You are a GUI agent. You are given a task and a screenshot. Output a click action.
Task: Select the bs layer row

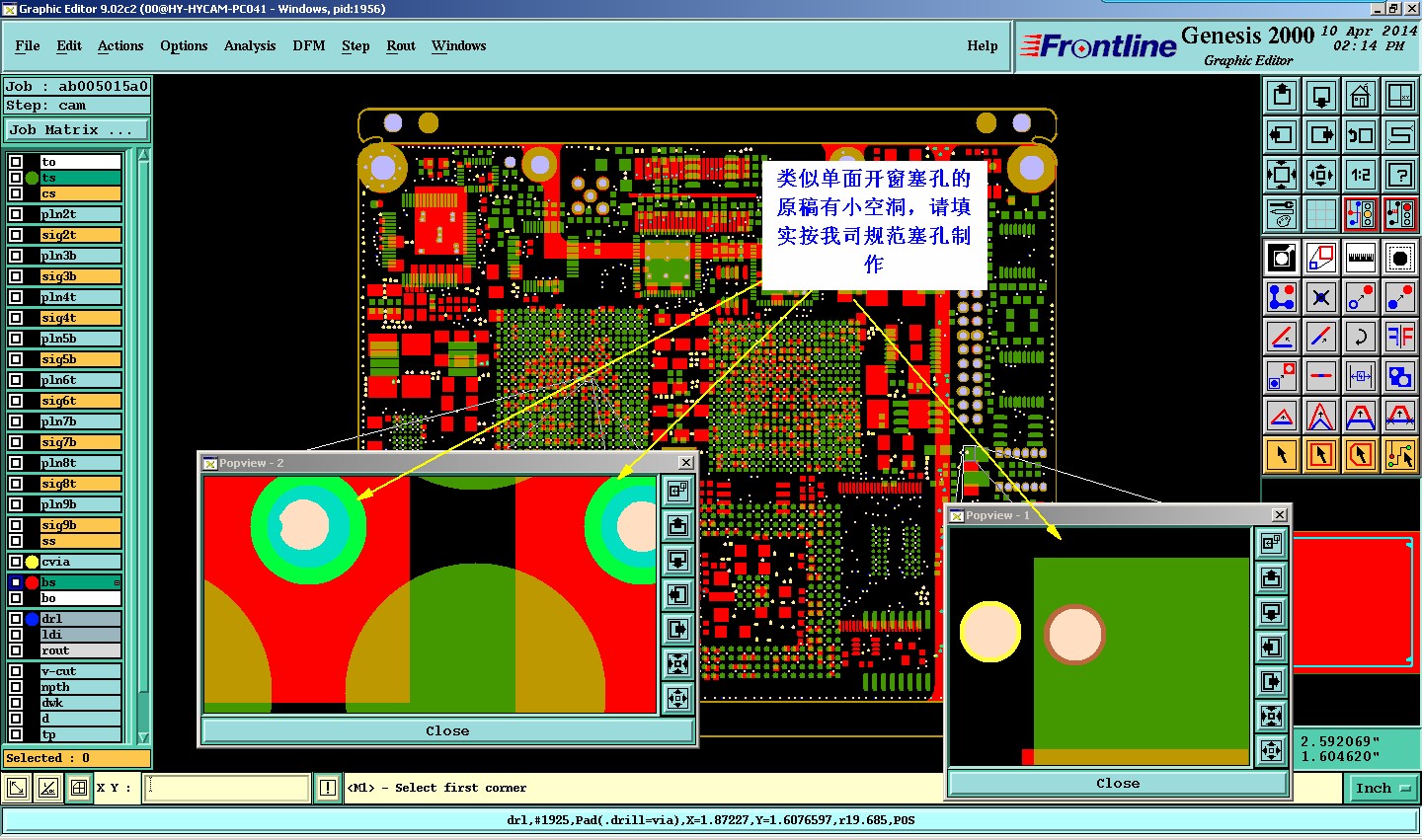point(80,582)
